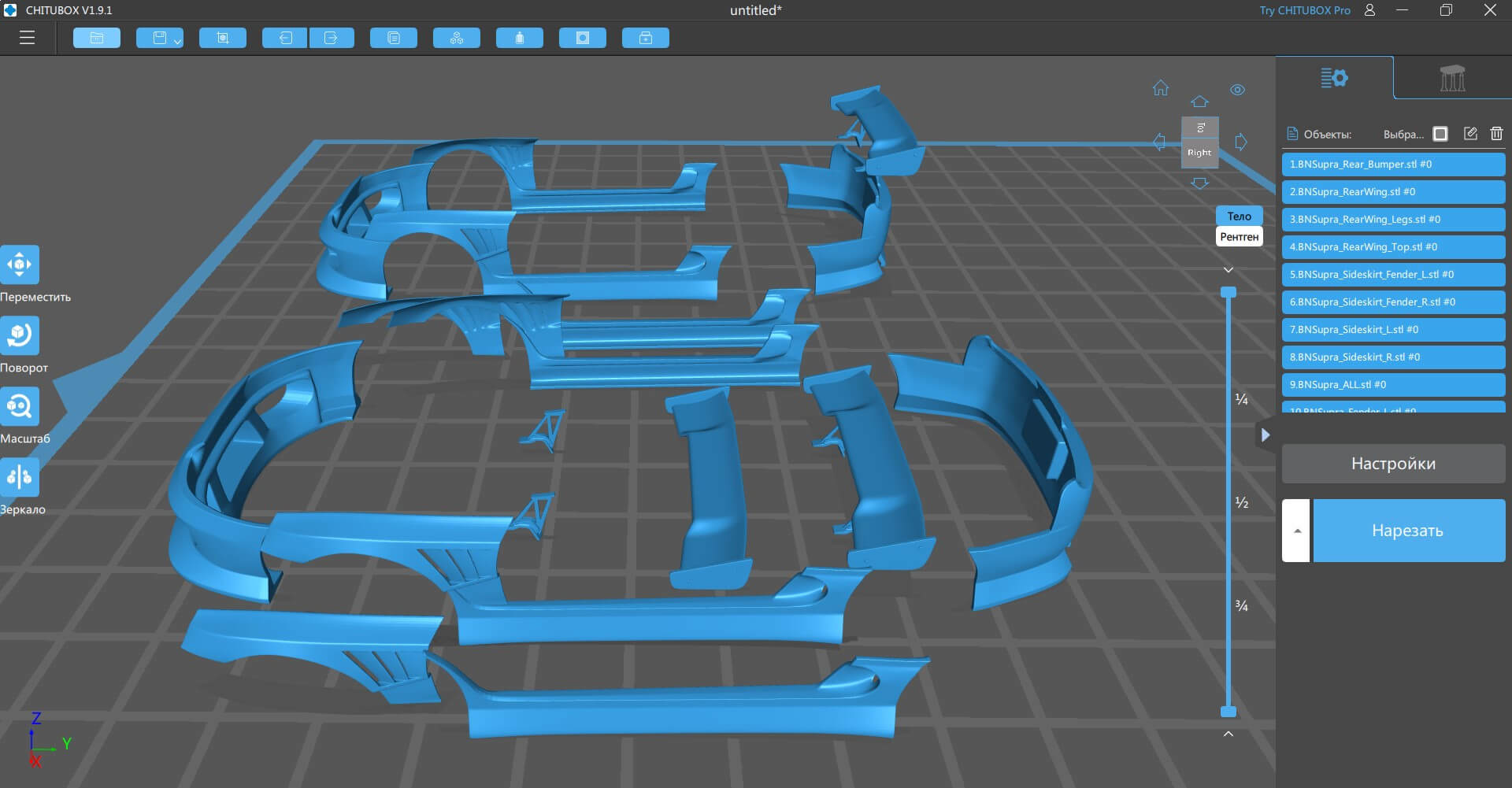Expand the options arrow beside Нарезать
This screenshot has width=1512, height=788.
pos(1296,531)
